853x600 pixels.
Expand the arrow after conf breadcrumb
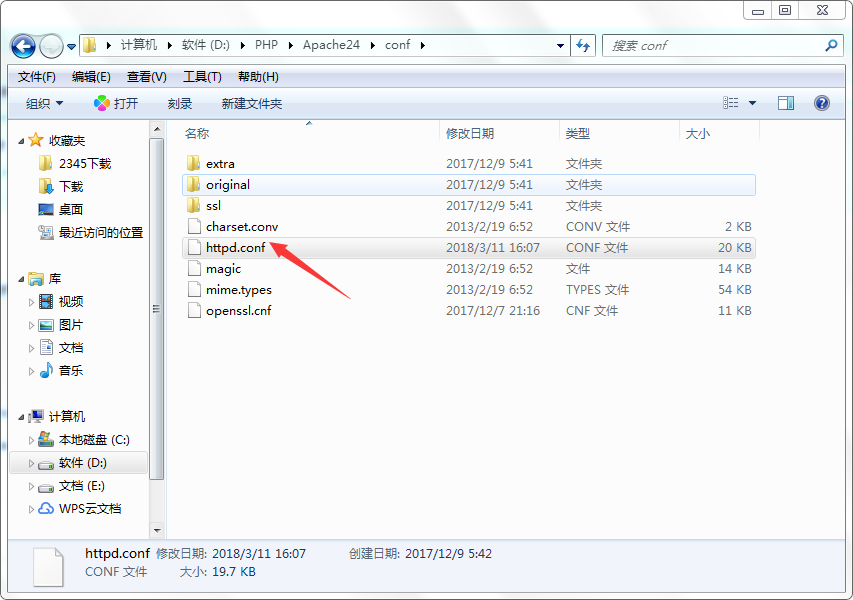click(423, 45)
